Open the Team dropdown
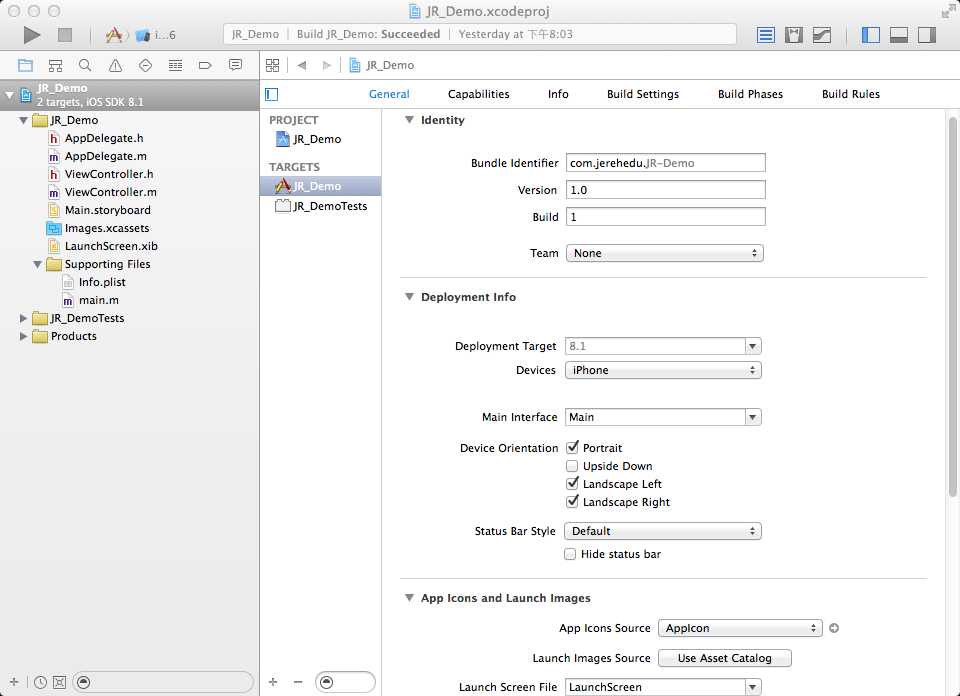 tap(664, 253)
